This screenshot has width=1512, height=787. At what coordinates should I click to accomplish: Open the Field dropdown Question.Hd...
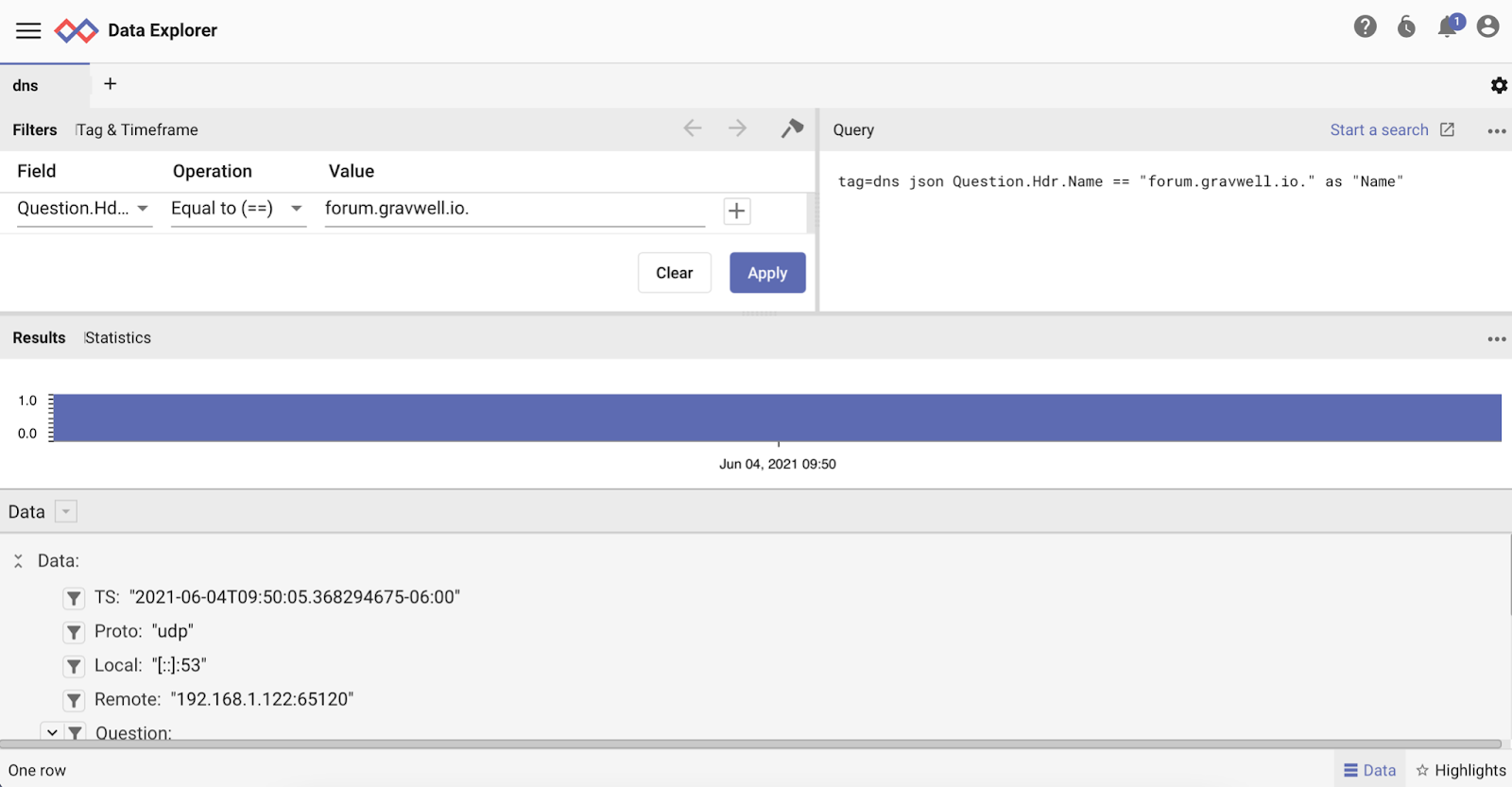[x=84, y=209]
